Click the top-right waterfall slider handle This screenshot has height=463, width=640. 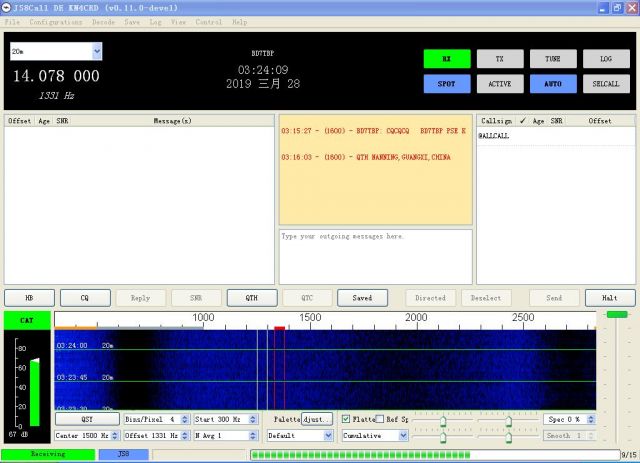click(x=508, y=421)
